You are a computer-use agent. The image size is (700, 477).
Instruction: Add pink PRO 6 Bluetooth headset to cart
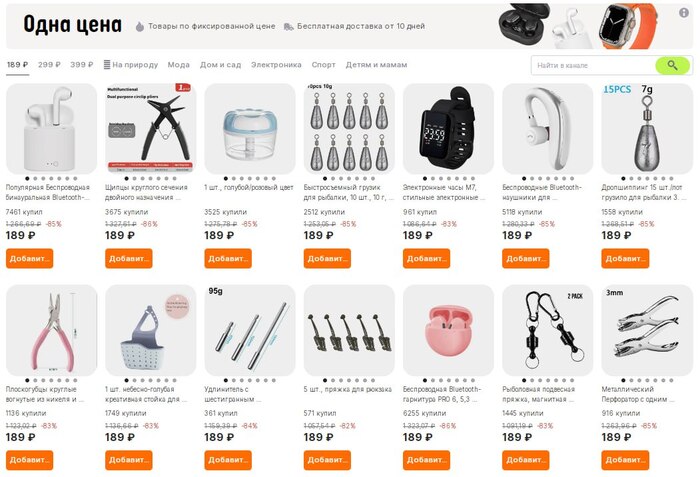pyautogui.click(x=426, y=460)
